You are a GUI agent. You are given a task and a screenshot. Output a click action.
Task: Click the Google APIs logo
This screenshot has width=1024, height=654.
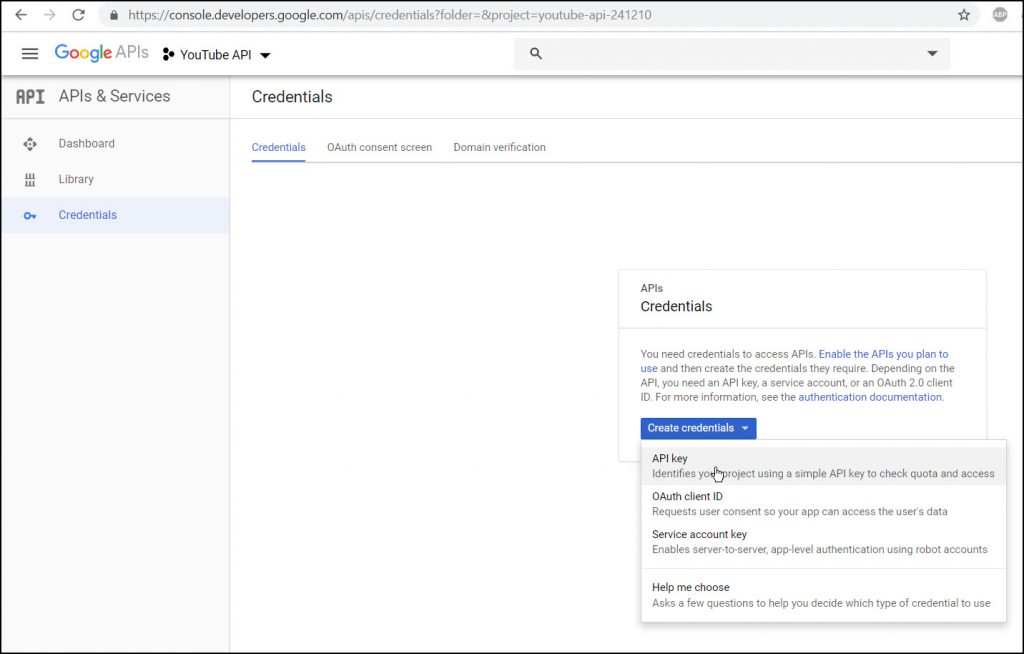101,53
